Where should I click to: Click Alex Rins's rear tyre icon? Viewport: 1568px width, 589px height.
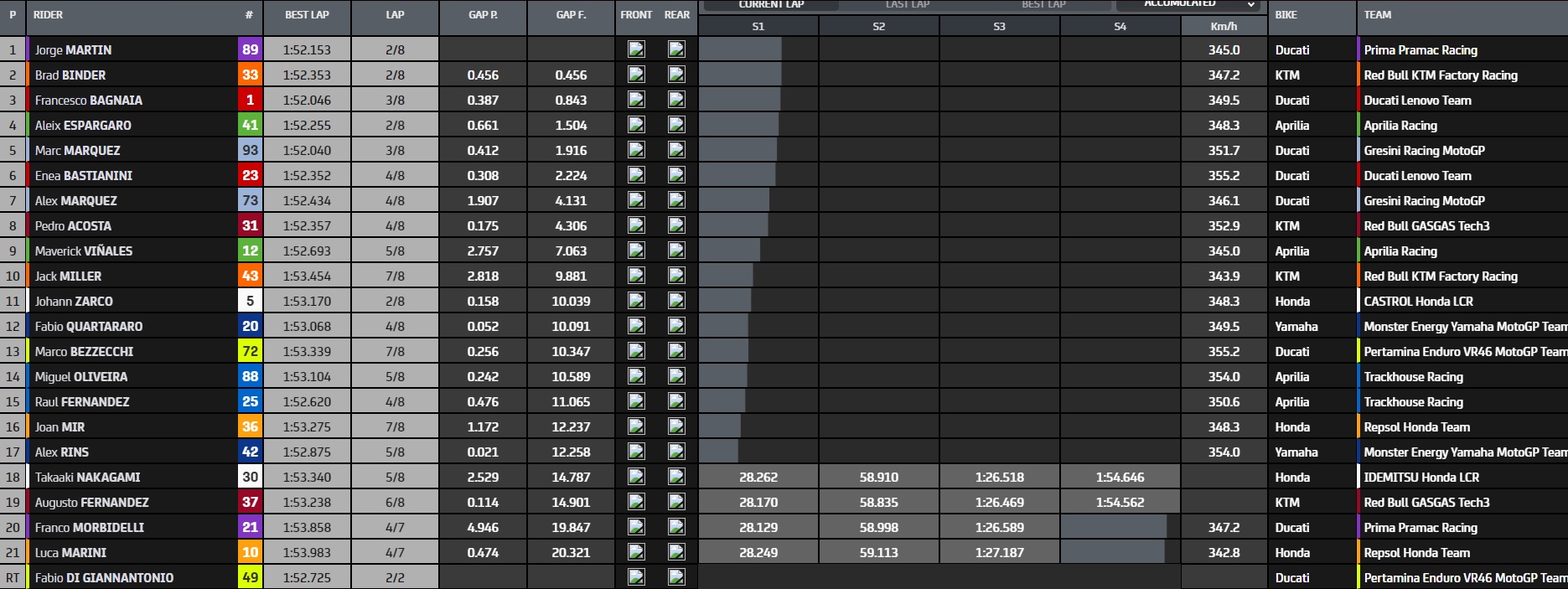pos(676,452)
